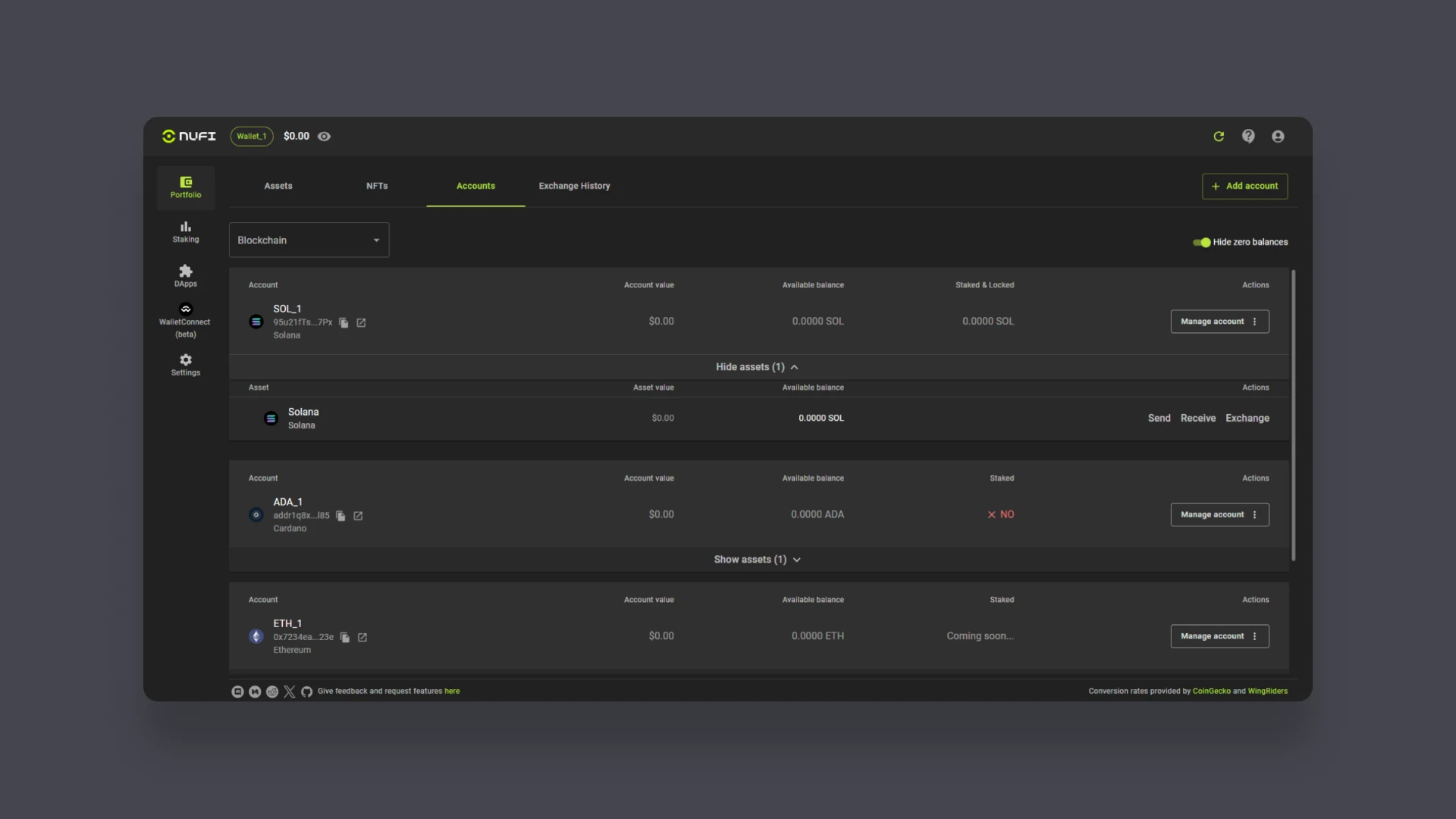Toggle visibility of total wallet balance
This screenshot has width=1456, height=819.
[324, 136]
